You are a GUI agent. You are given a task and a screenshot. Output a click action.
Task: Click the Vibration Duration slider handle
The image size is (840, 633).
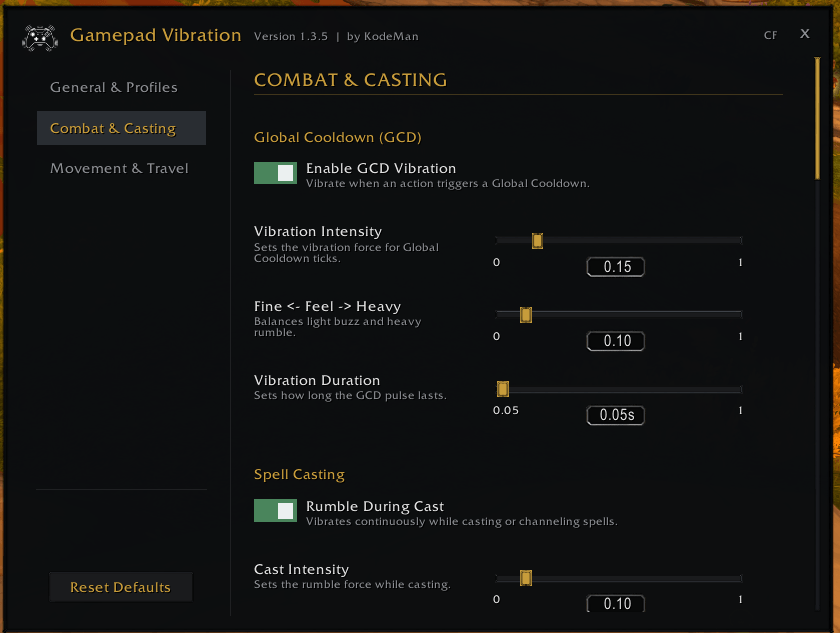(x=502, y=389)
